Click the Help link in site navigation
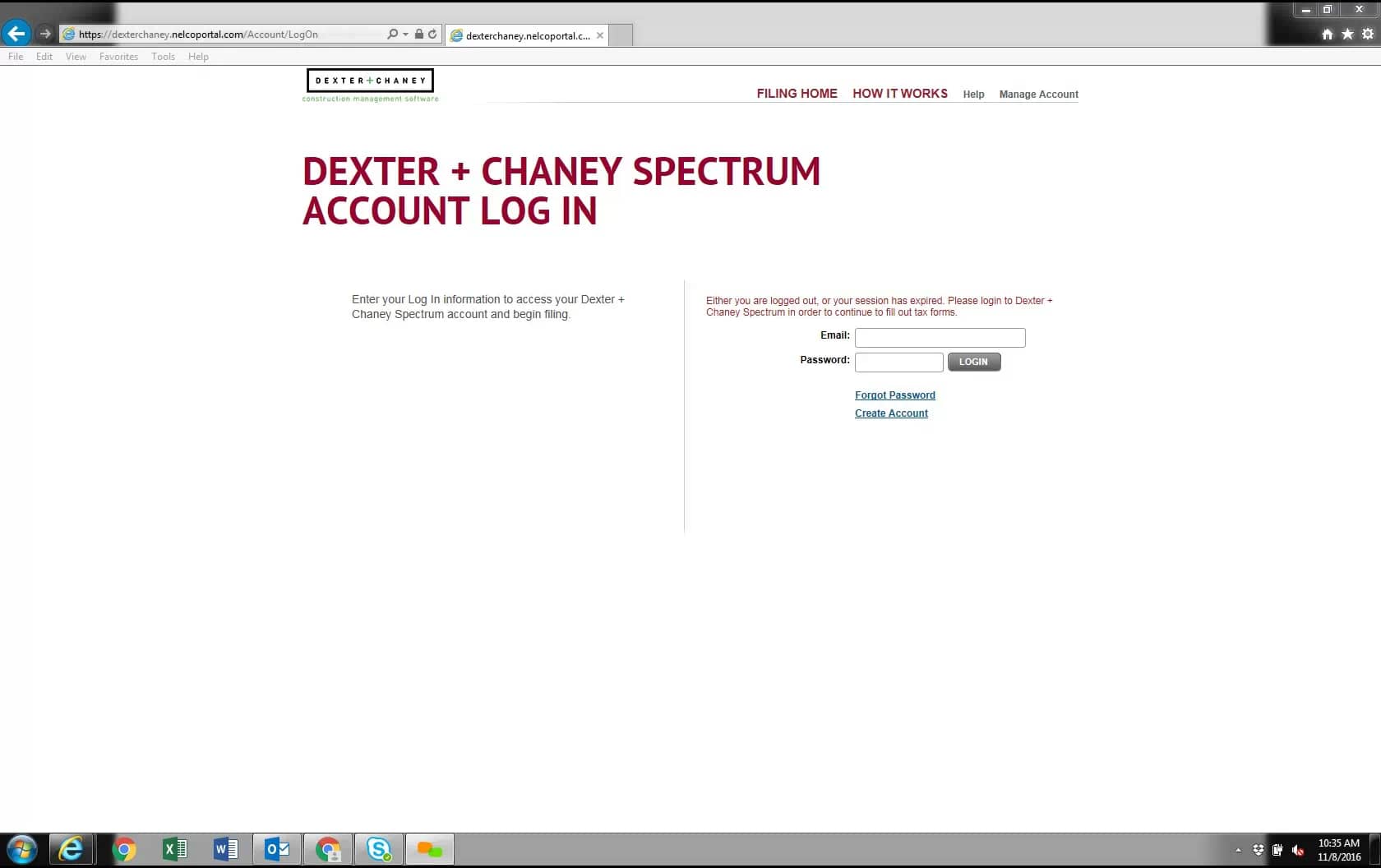 click(973, 95)
